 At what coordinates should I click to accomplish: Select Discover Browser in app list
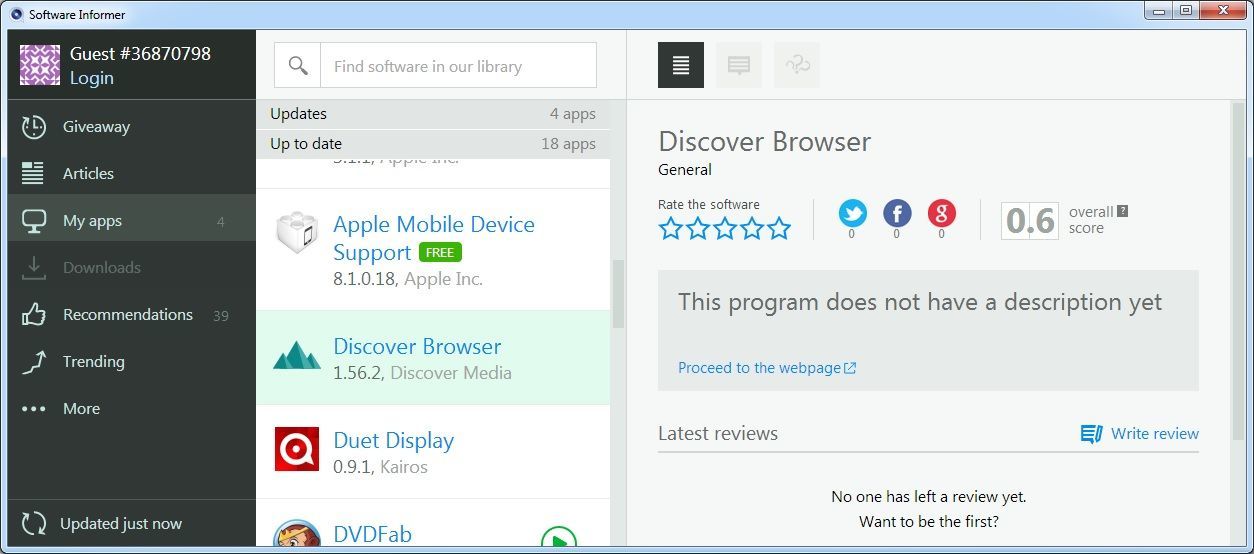[433, 358]
